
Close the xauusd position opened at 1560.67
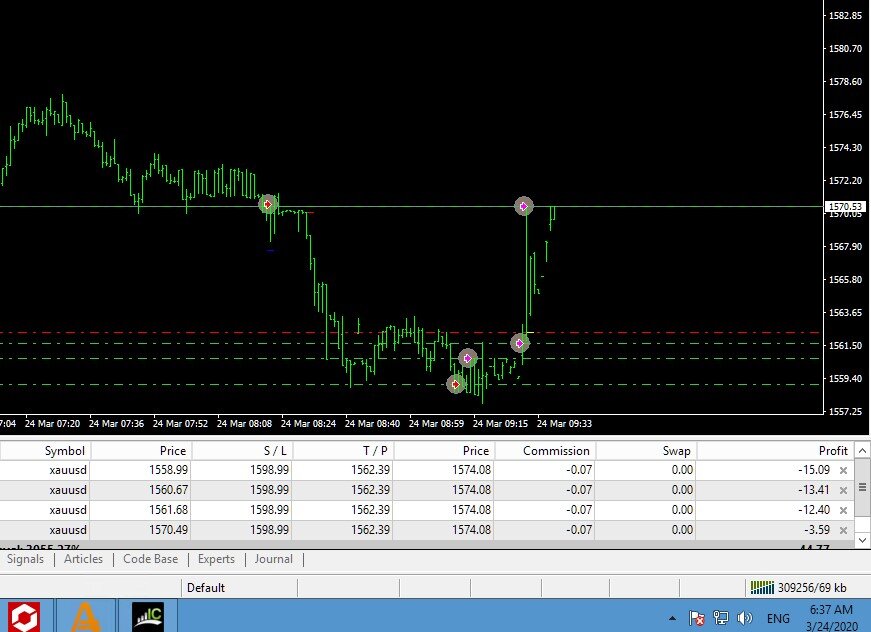[x=843, y=490]
